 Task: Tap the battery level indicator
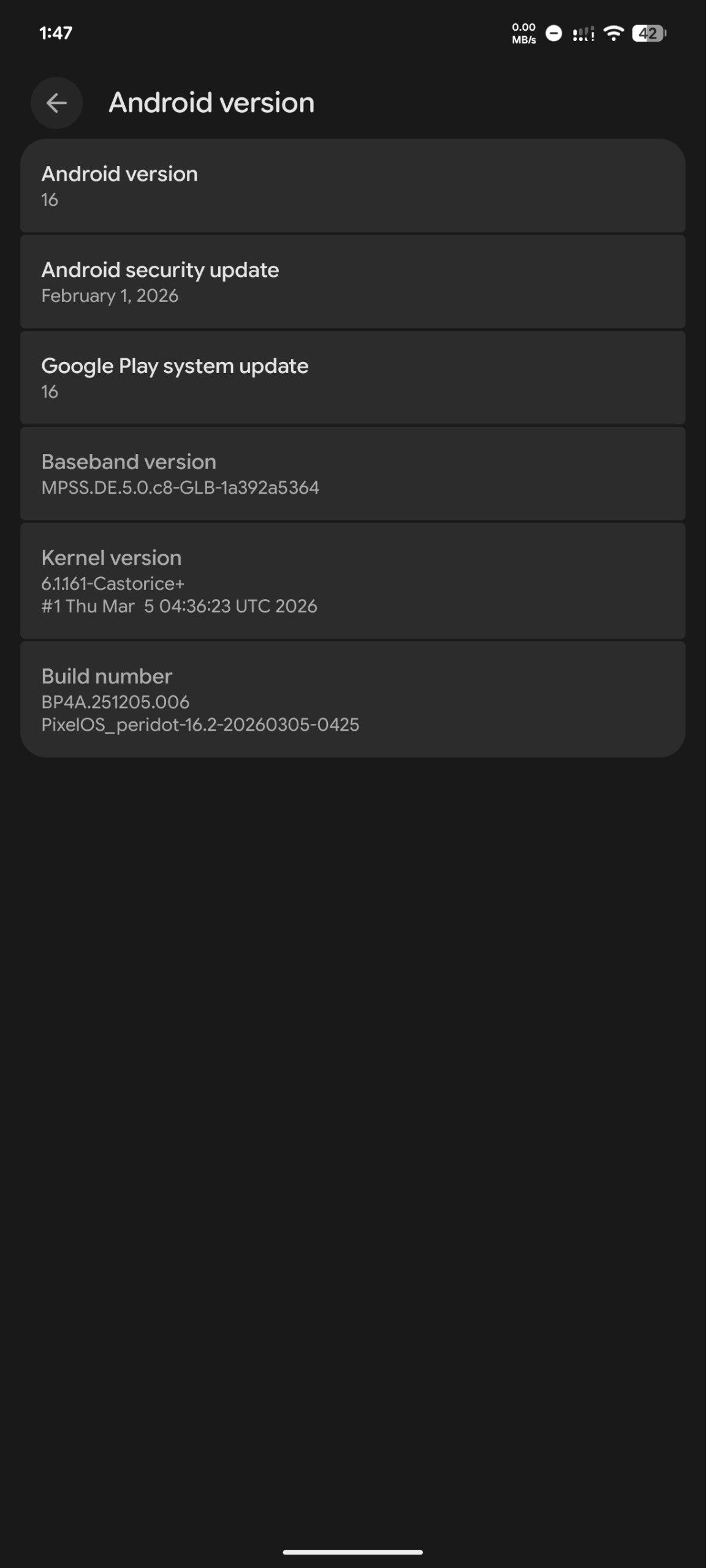[649, 33]
